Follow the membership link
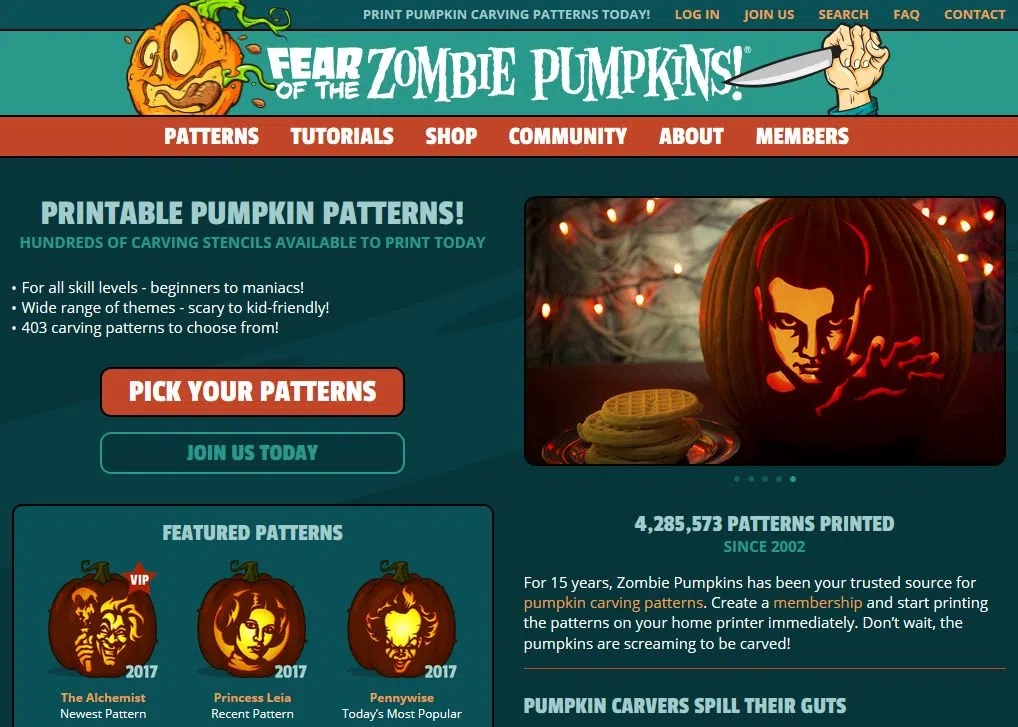Image resolution: width=1018 pixels, height=727 pixels. tap(818, 603)
